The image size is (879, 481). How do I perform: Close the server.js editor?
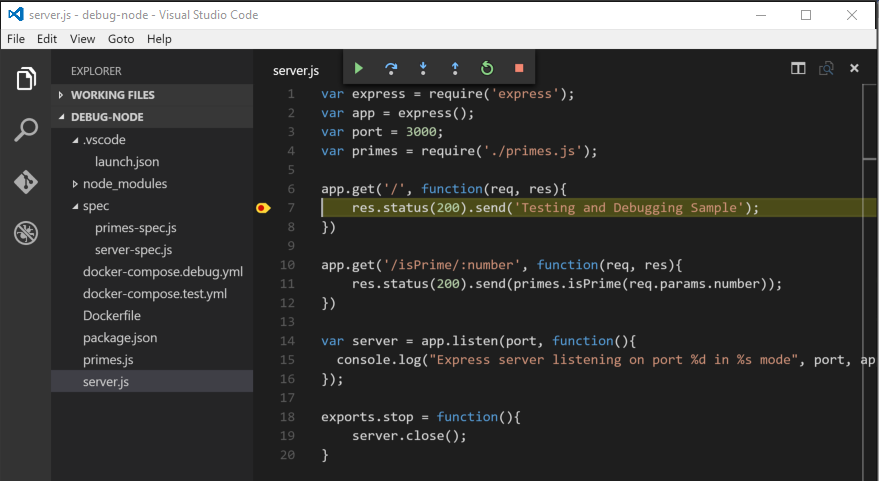click(854, 68)
